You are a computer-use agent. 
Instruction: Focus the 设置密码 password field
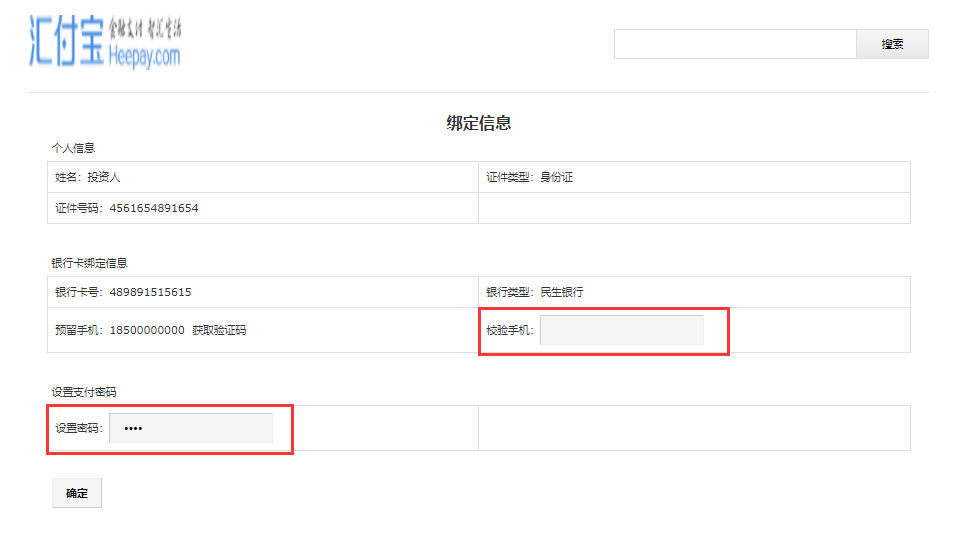click(x=191, y=428)
